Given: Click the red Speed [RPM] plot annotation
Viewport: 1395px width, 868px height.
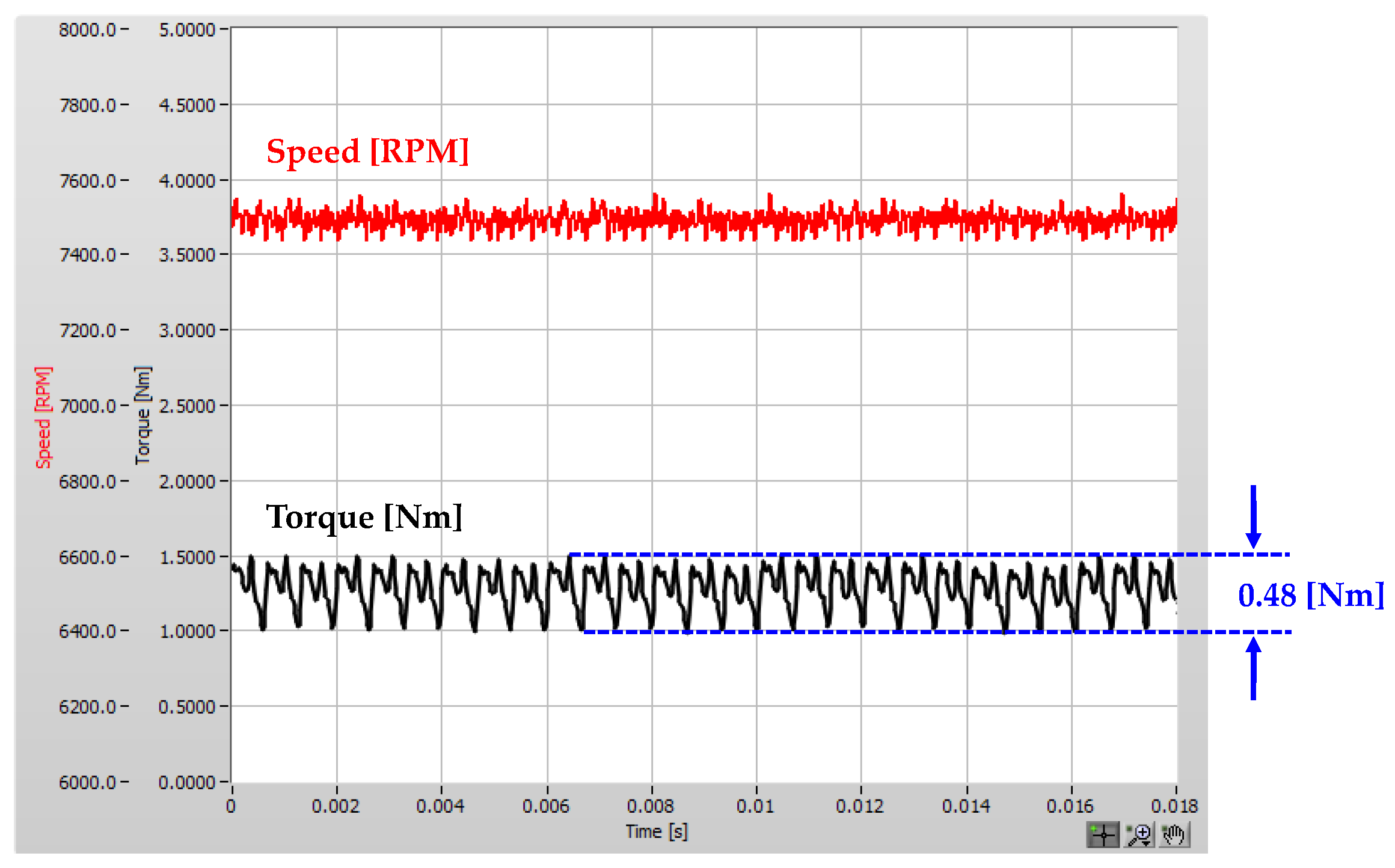Looking at the screenshot, I should click(x=367, y=151).
